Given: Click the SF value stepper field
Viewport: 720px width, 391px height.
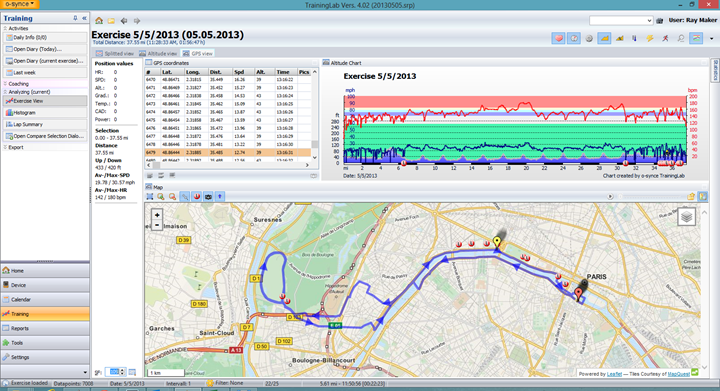Looking at the screenshot, I should click(x=115, y=372).
